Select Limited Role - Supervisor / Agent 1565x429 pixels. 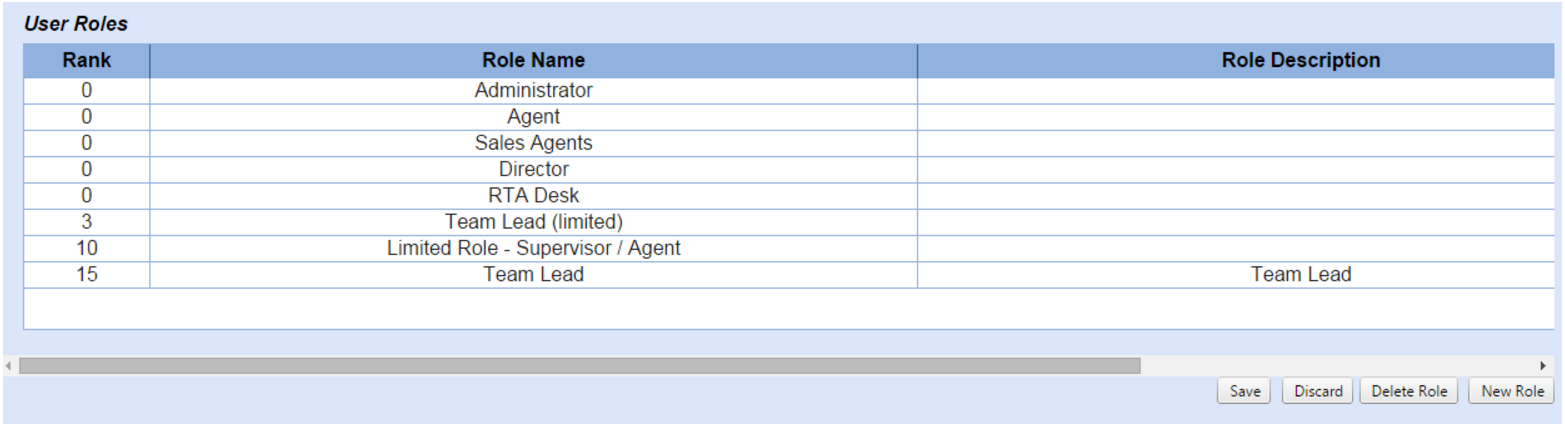click(x=533, y=248)
